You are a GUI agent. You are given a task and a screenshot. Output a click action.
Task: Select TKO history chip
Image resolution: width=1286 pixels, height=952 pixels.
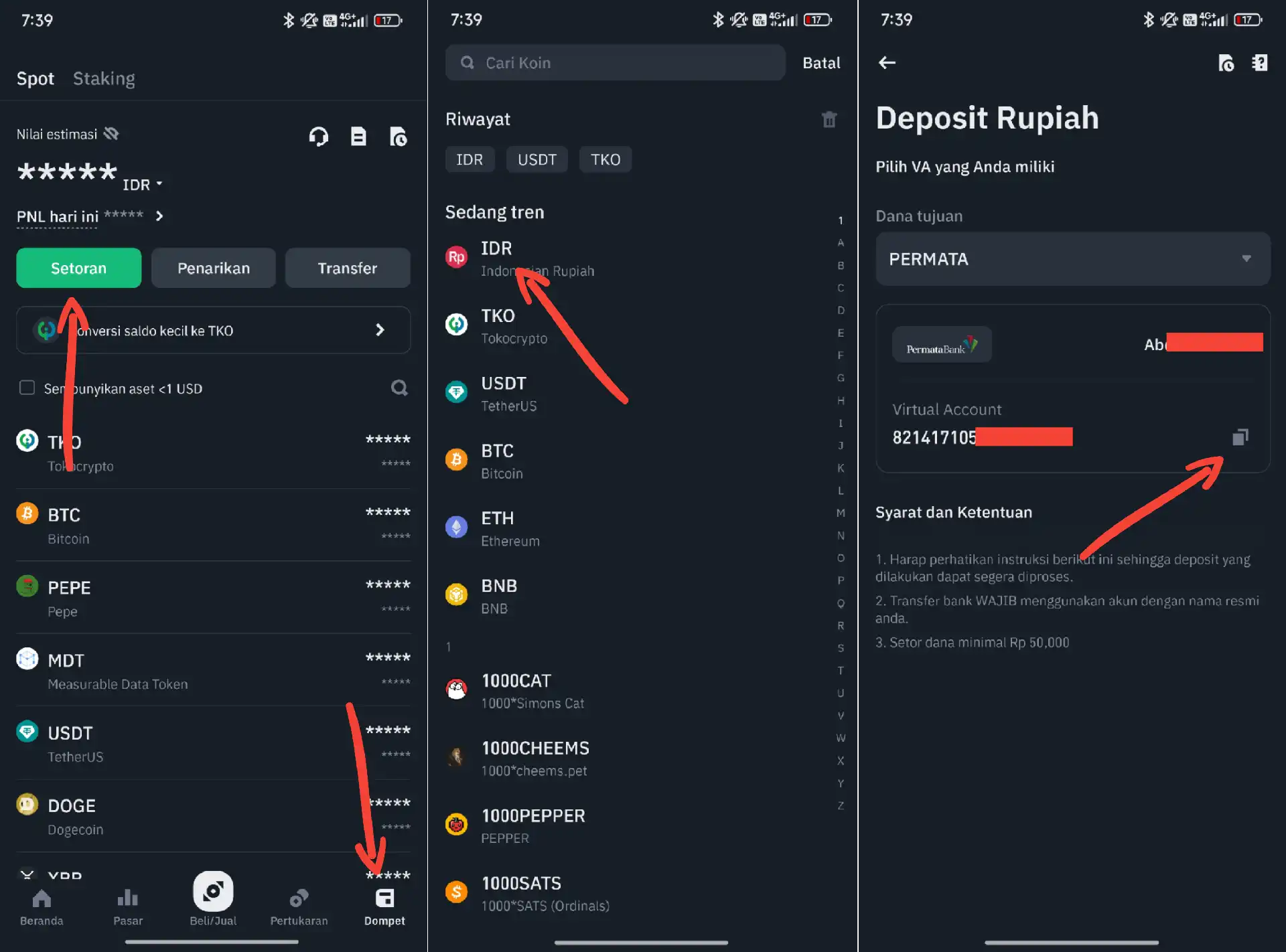click(605, 159)
